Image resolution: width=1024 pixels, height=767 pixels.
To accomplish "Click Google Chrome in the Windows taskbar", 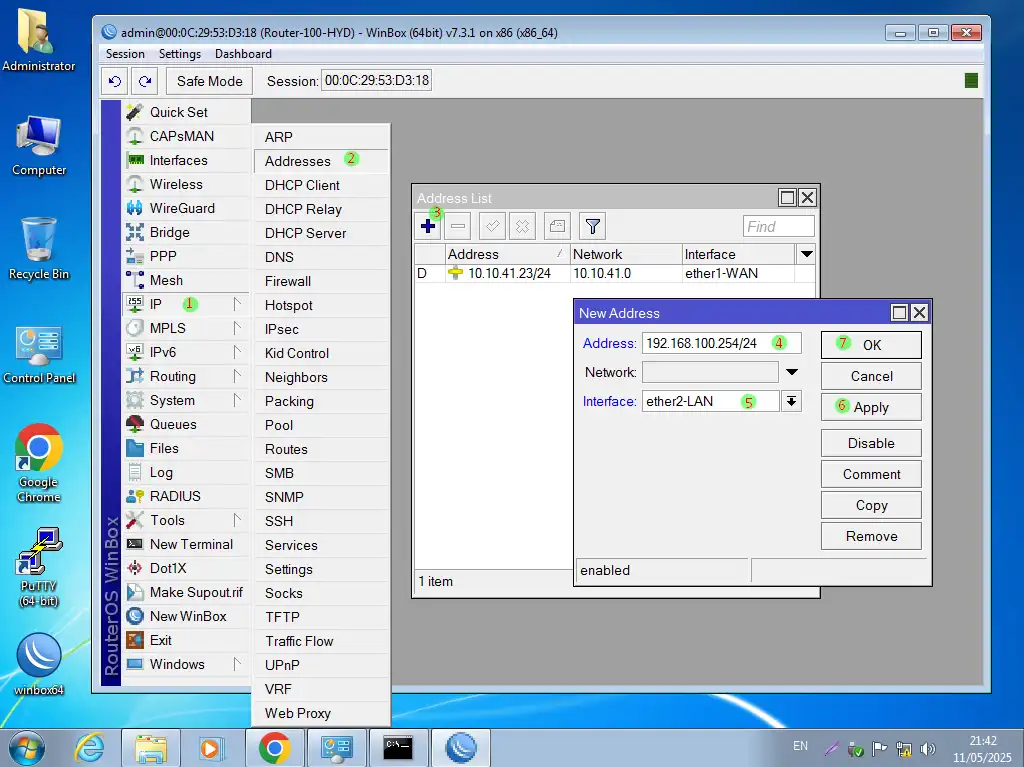I will (274, 747).
